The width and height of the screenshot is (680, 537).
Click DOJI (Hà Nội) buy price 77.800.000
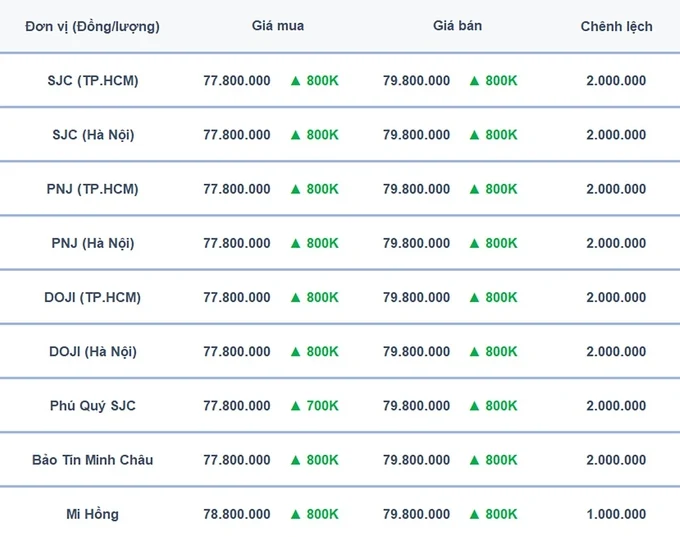coord(237,352)
